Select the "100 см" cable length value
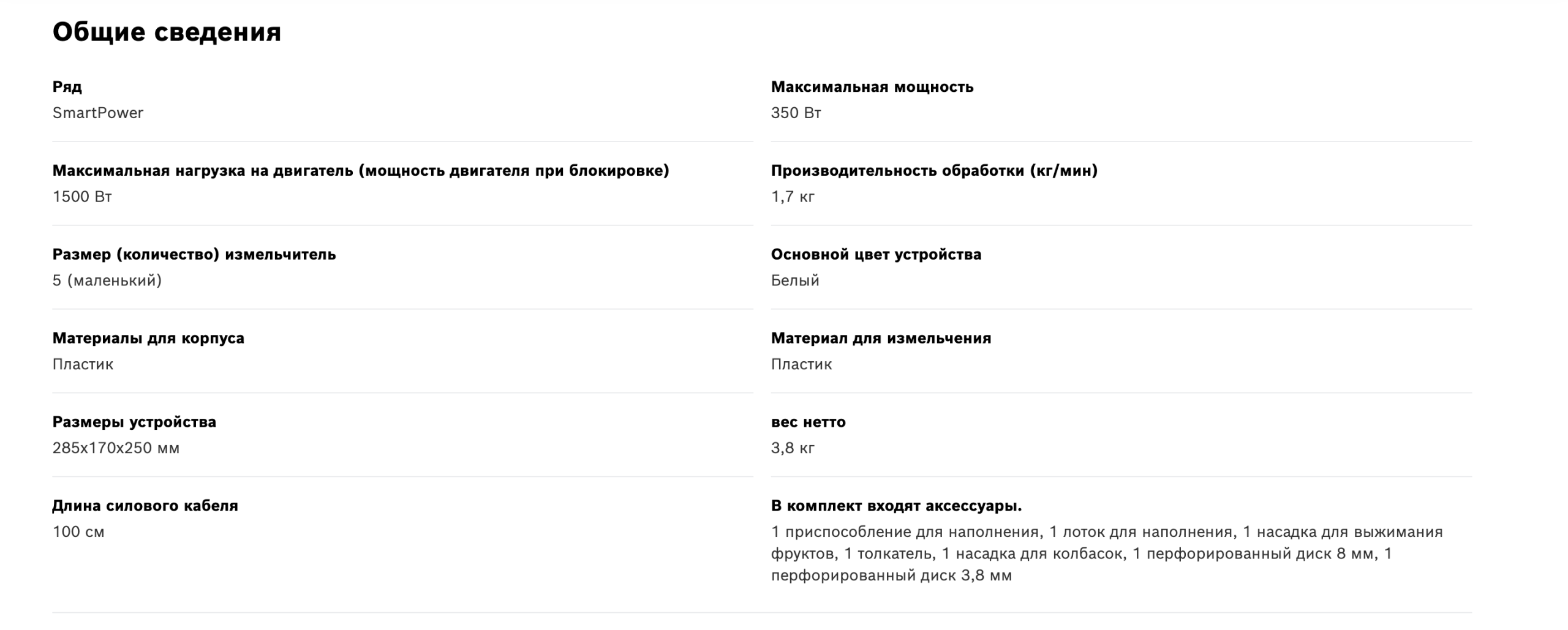 tap(78, 533)
